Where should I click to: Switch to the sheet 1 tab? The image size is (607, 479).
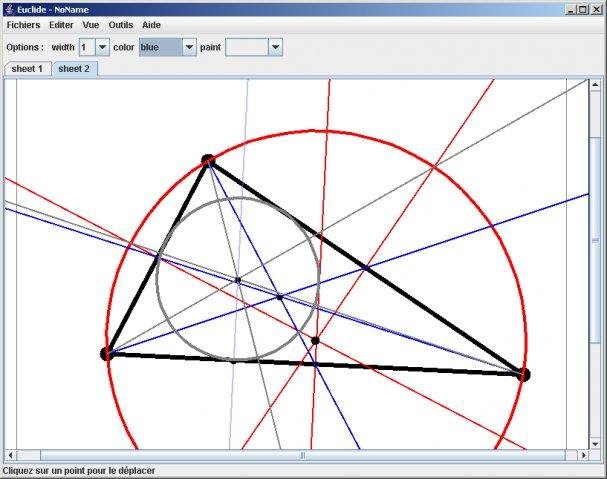[27, 69]
